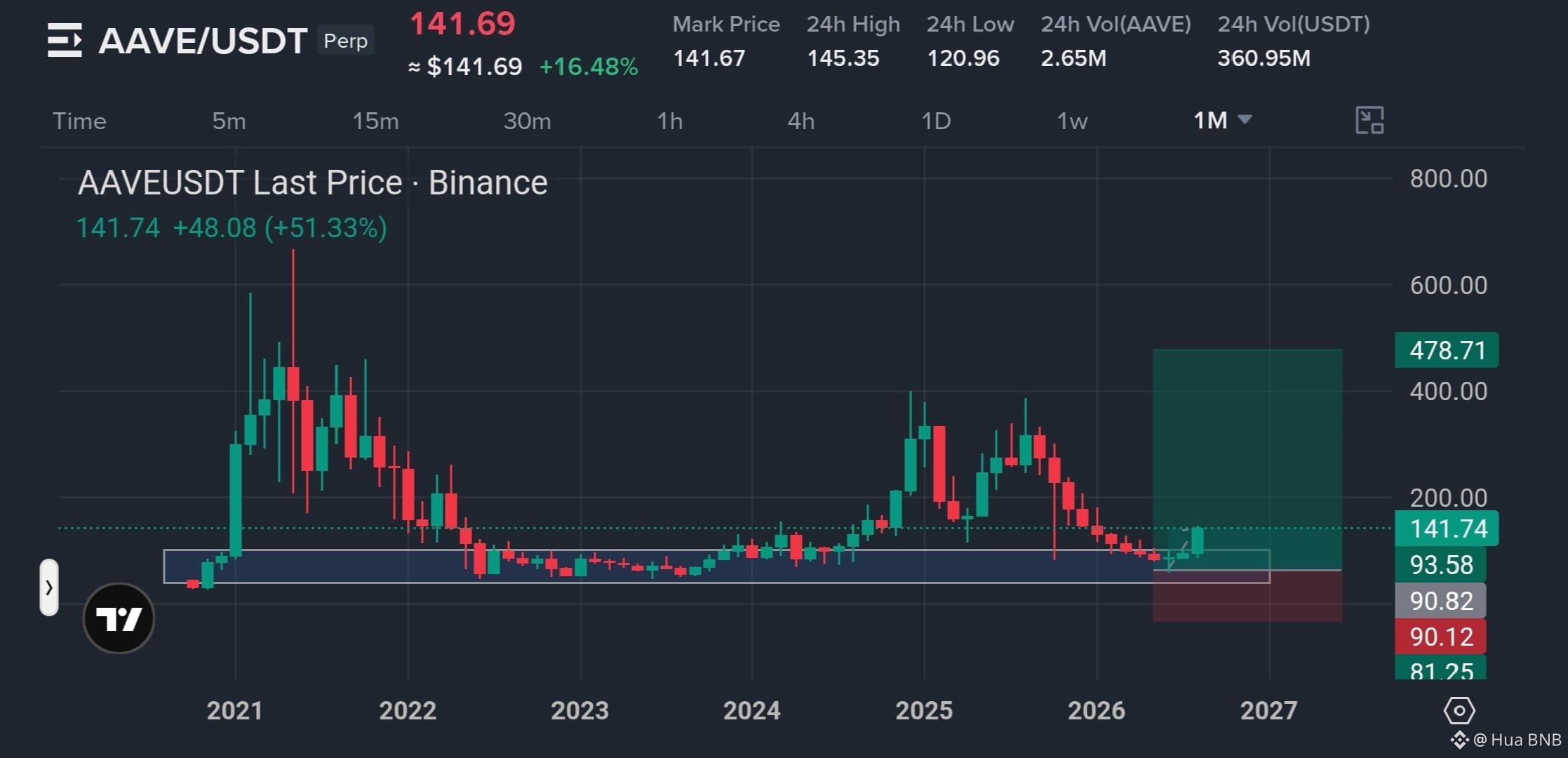This screenshot has height=758, width=1568.
Task: Click the AAVEUSDT Last Price Binance title
Action: pyautogui.click(x=313, y=182)
